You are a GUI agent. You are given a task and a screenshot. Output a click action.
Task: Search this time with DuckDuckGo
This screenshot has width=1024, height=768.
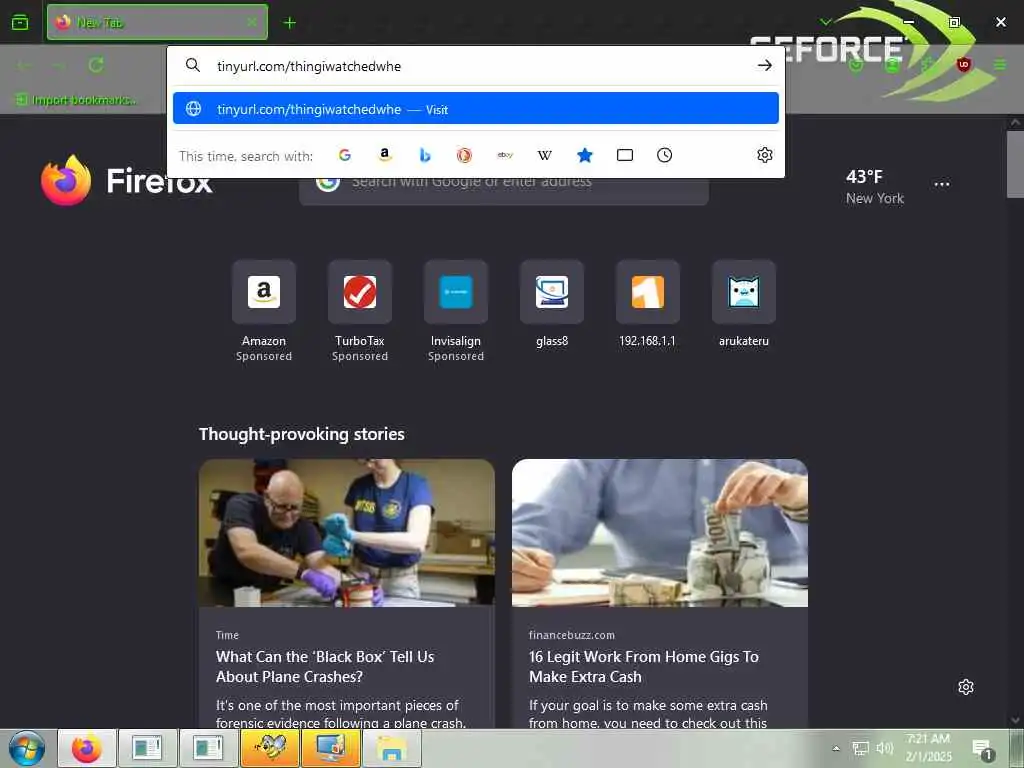coord(464,155)
